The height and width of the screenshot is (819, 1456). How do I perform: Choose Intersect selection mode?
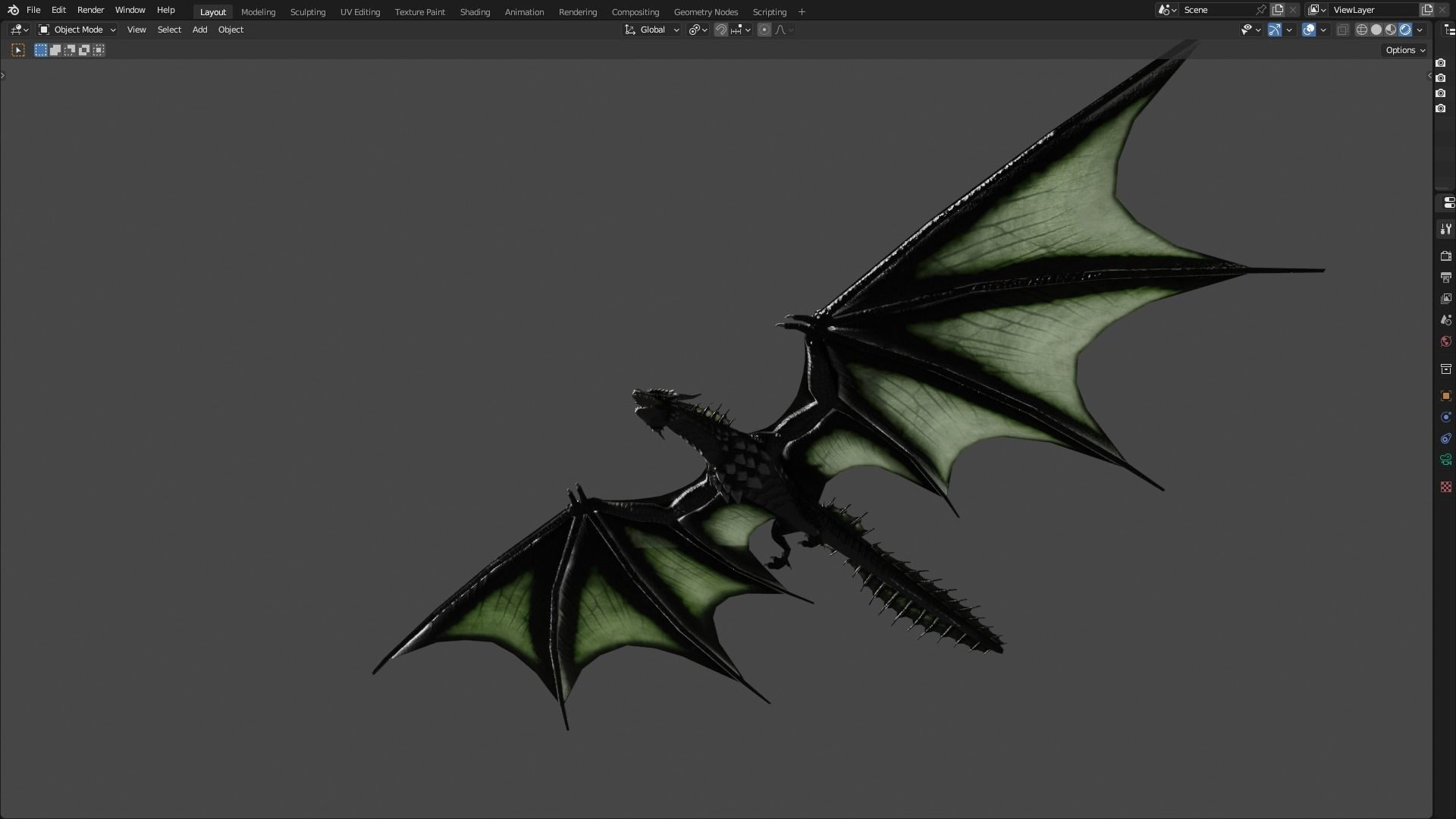pos(99,50)
